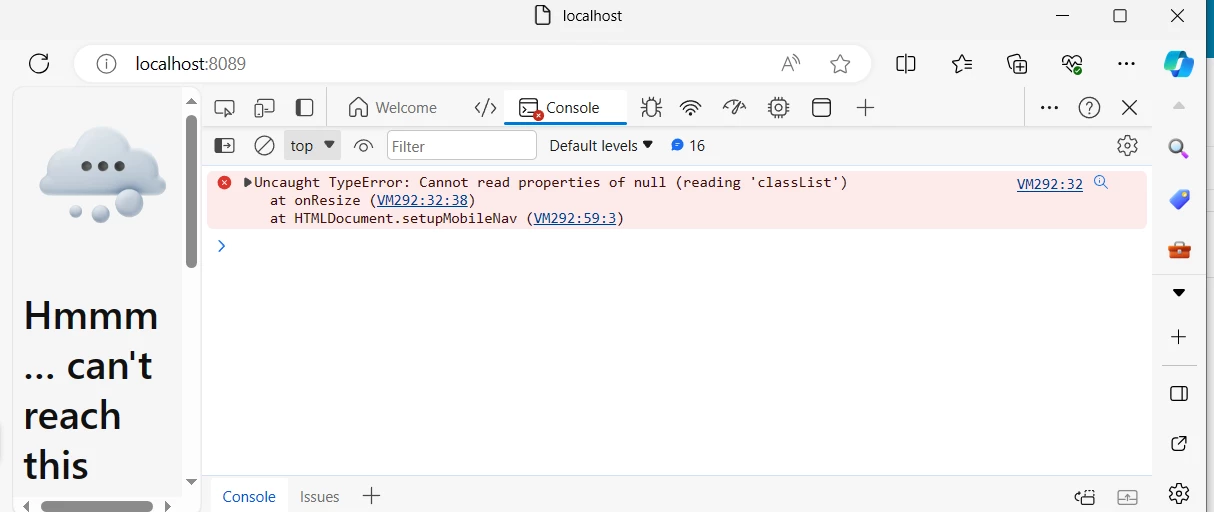Screen dimensions: 1214x512
Task: Open the Default levels dropdown
Action: (x=601, y=146)
